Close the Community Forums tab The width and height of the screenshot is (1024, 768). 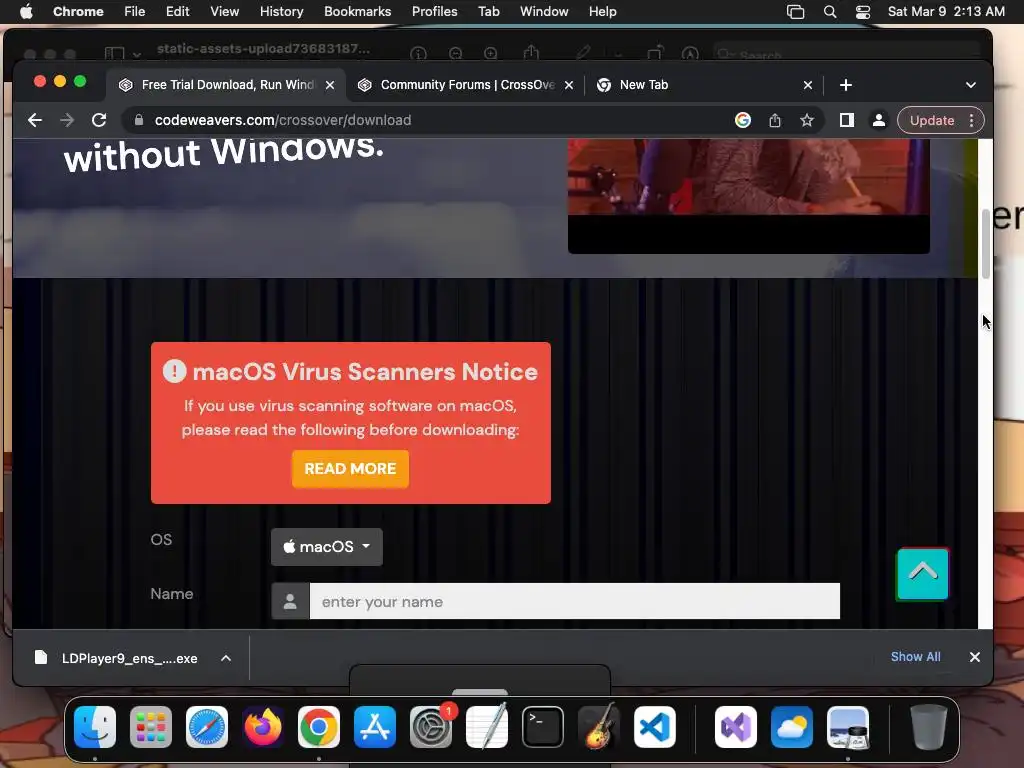point(569,85)
